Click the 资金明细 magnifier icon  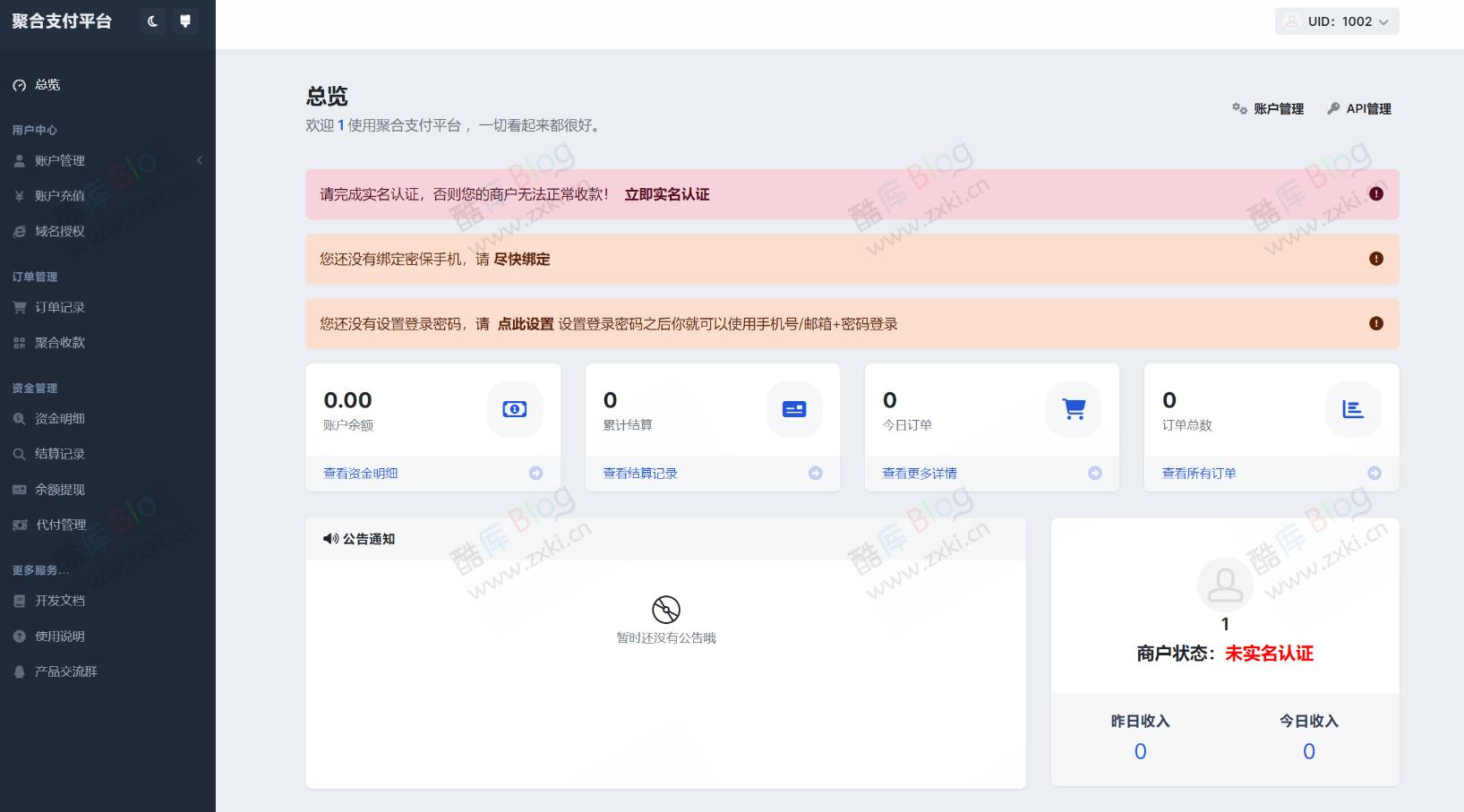pos(20,418)
